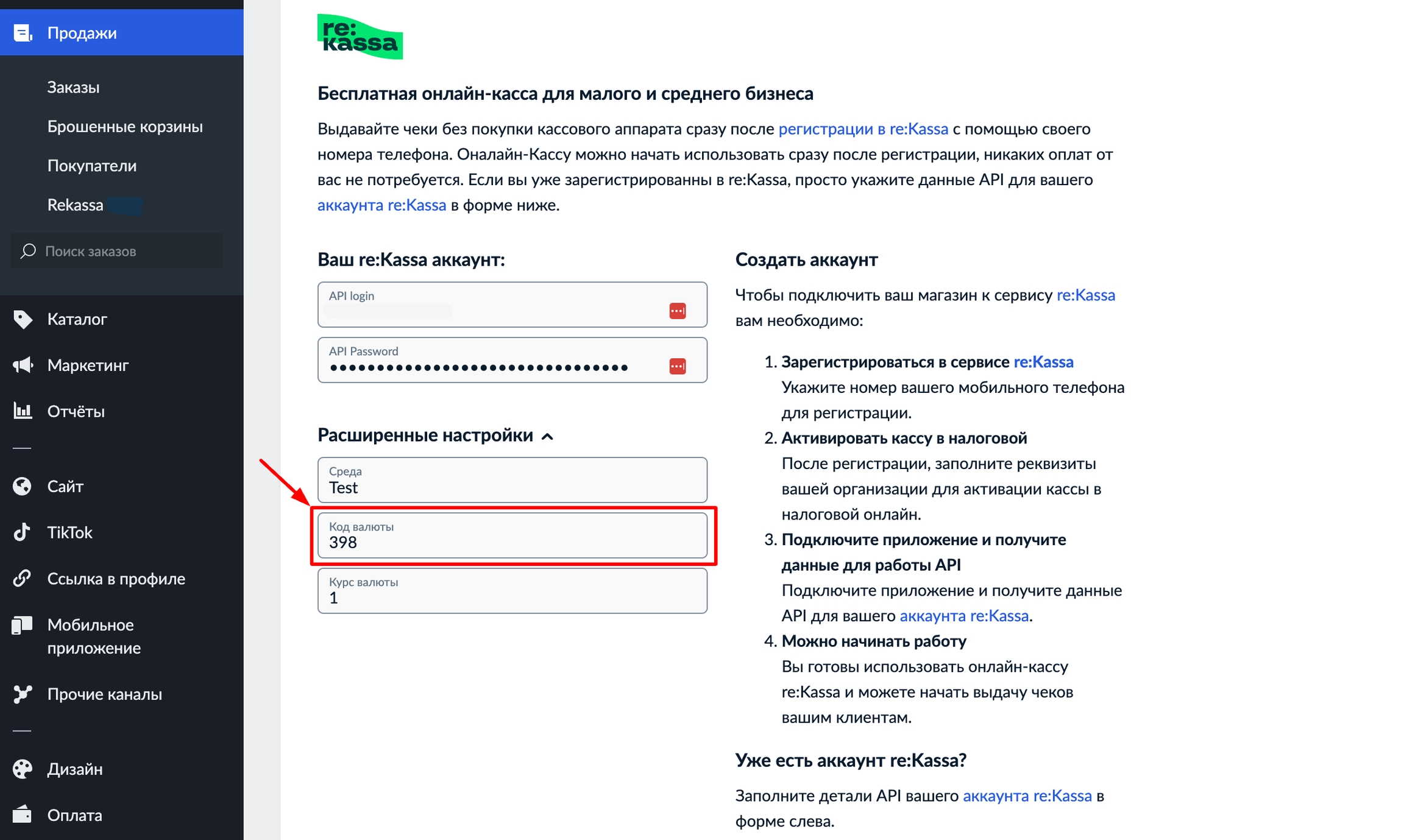The width and height of the screenshot is (1404, 840).
Task: Click the Design palette icon
Action: tap(23, 769)
